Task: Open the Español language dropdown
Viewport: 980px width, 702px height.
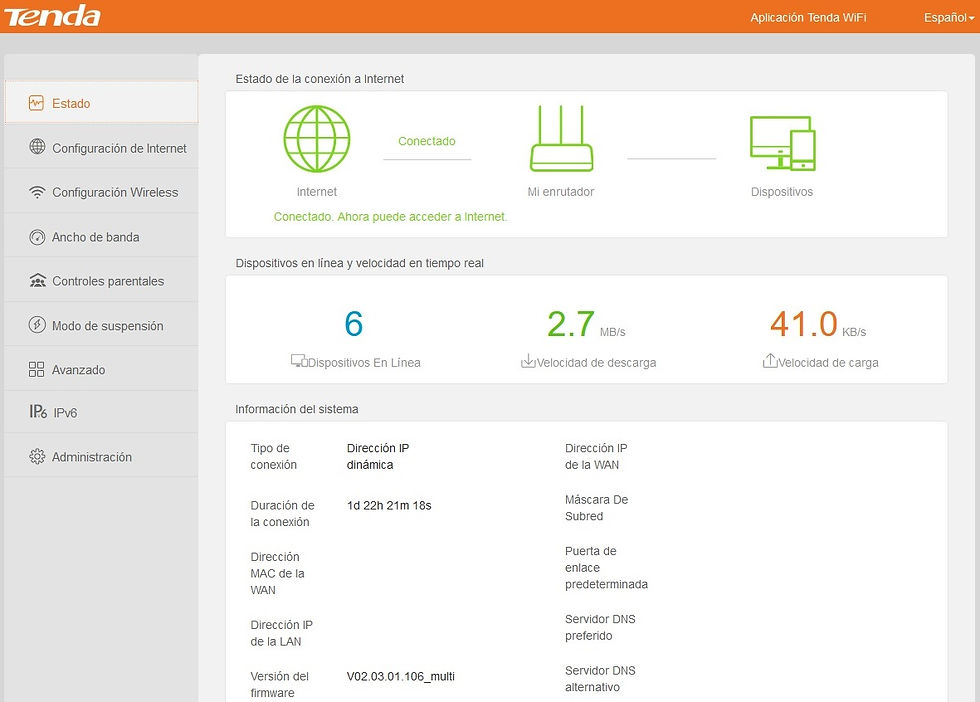Action: tap(949, 18)
